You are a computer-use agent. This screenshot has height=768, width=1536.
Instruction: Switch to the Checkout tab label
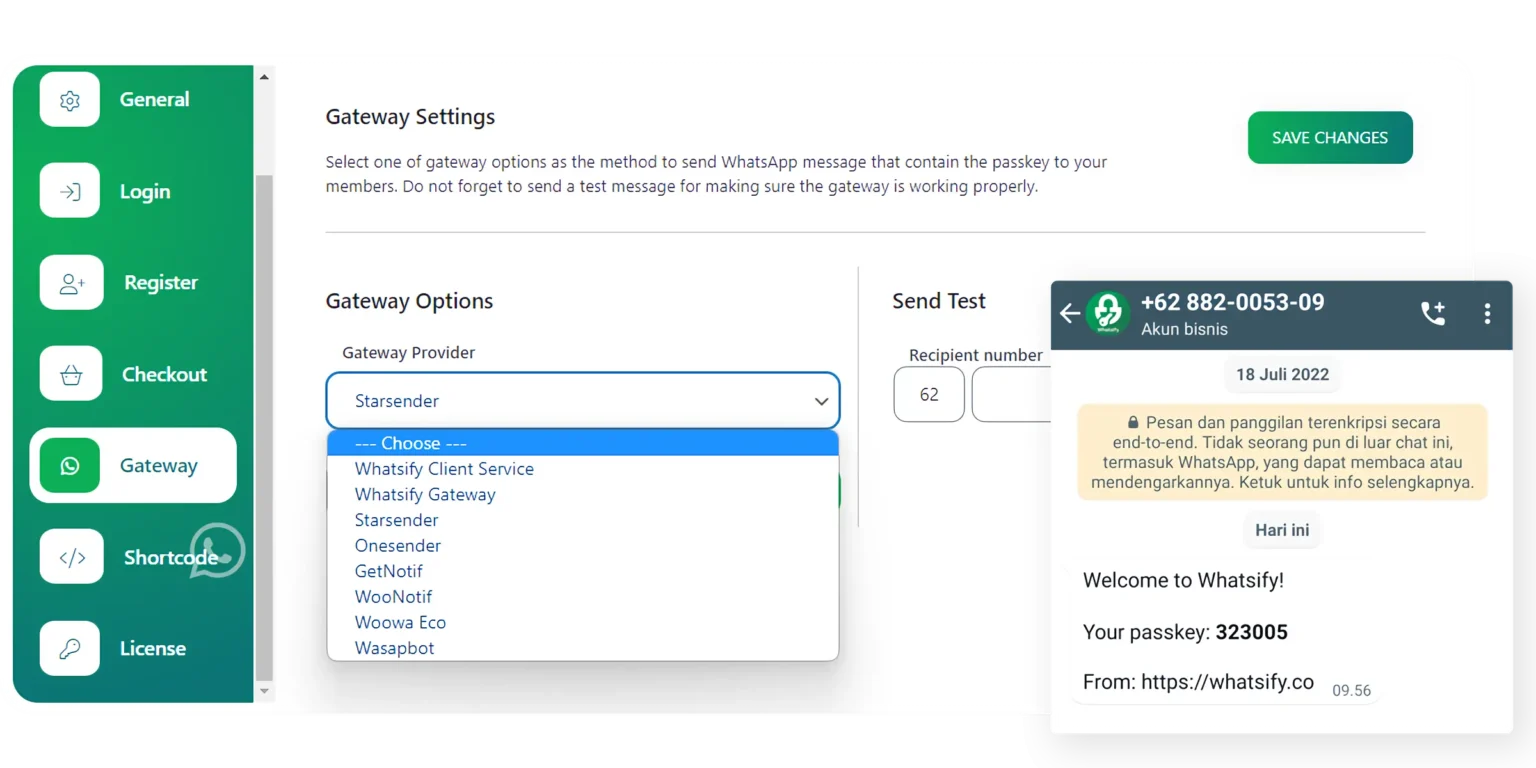click(x=164, y=374)
